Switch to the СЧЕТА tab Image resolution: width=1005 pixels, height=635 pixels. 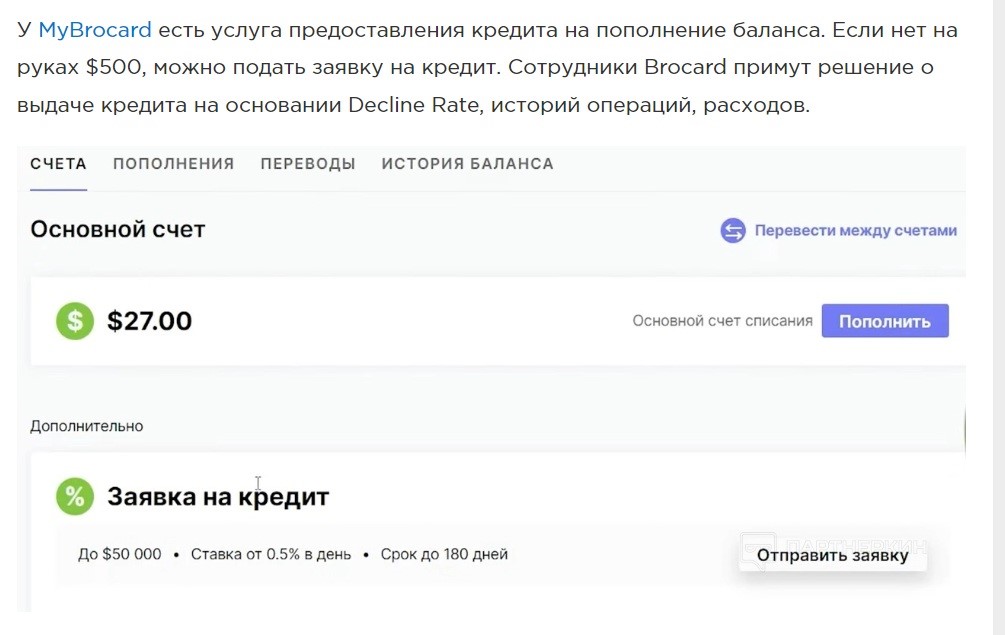tap(58, 164)
